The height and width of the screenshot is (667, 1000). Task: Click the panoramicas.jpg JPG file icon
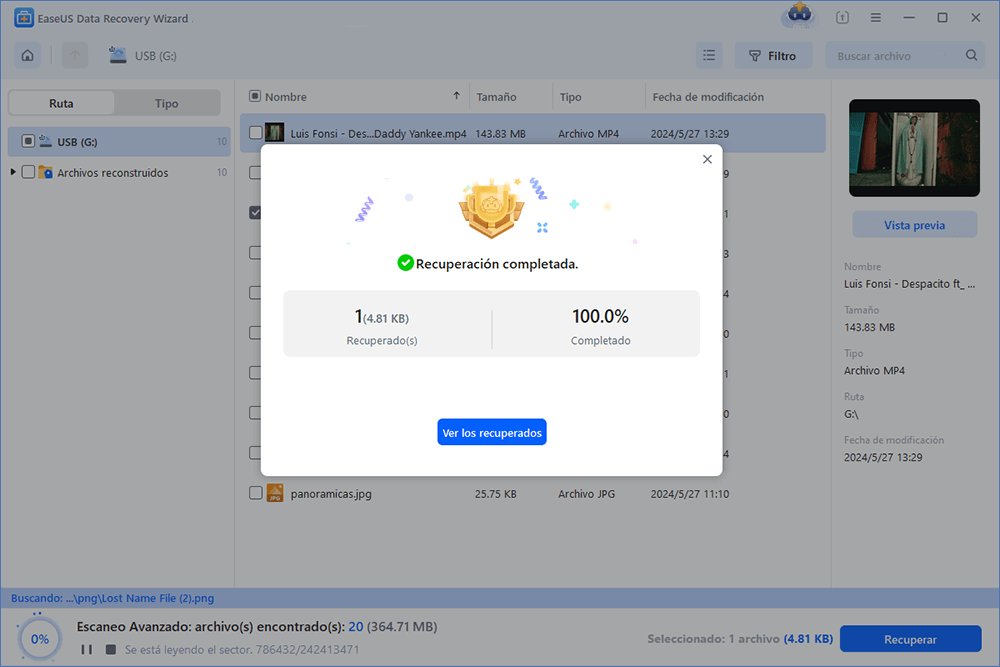point(275,493)
